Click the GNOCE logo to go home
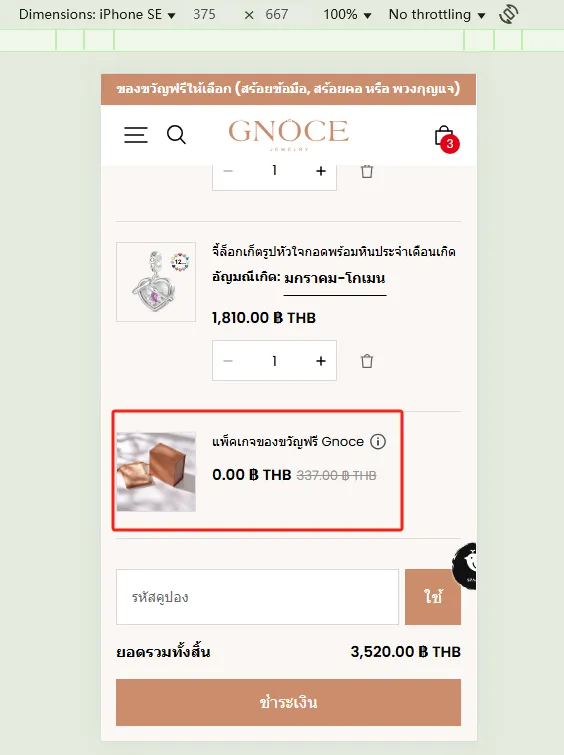 coord(289,135)
